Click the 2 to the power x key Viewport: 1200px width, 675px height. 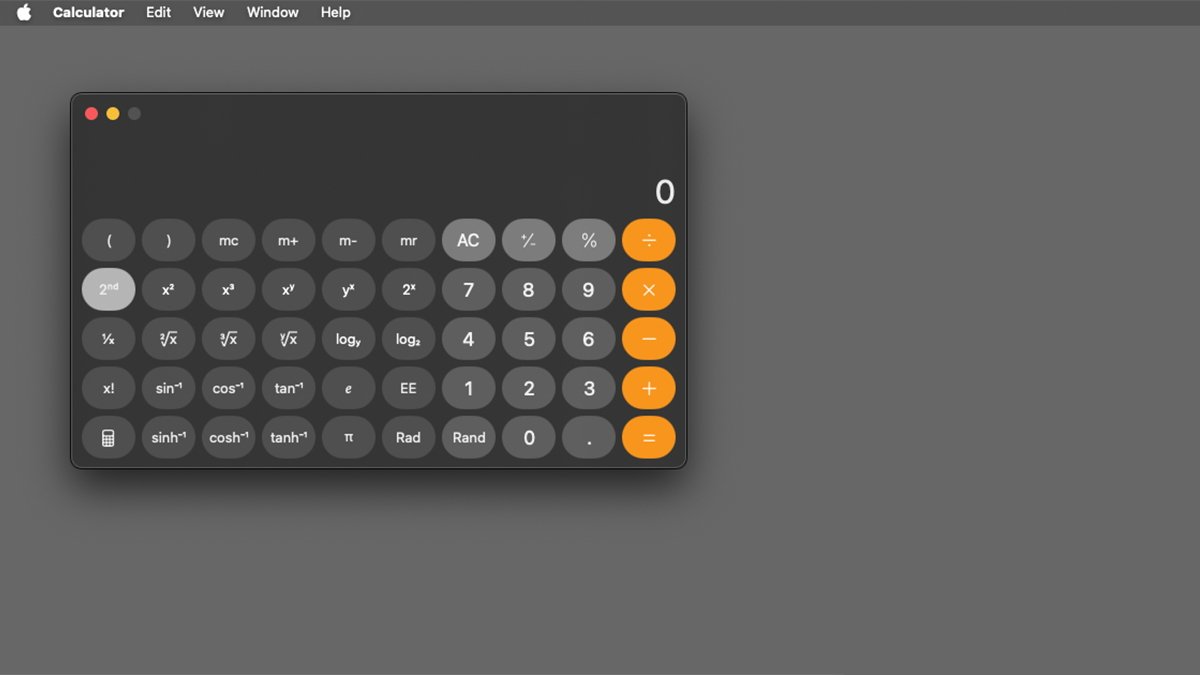tap(408, 290)
